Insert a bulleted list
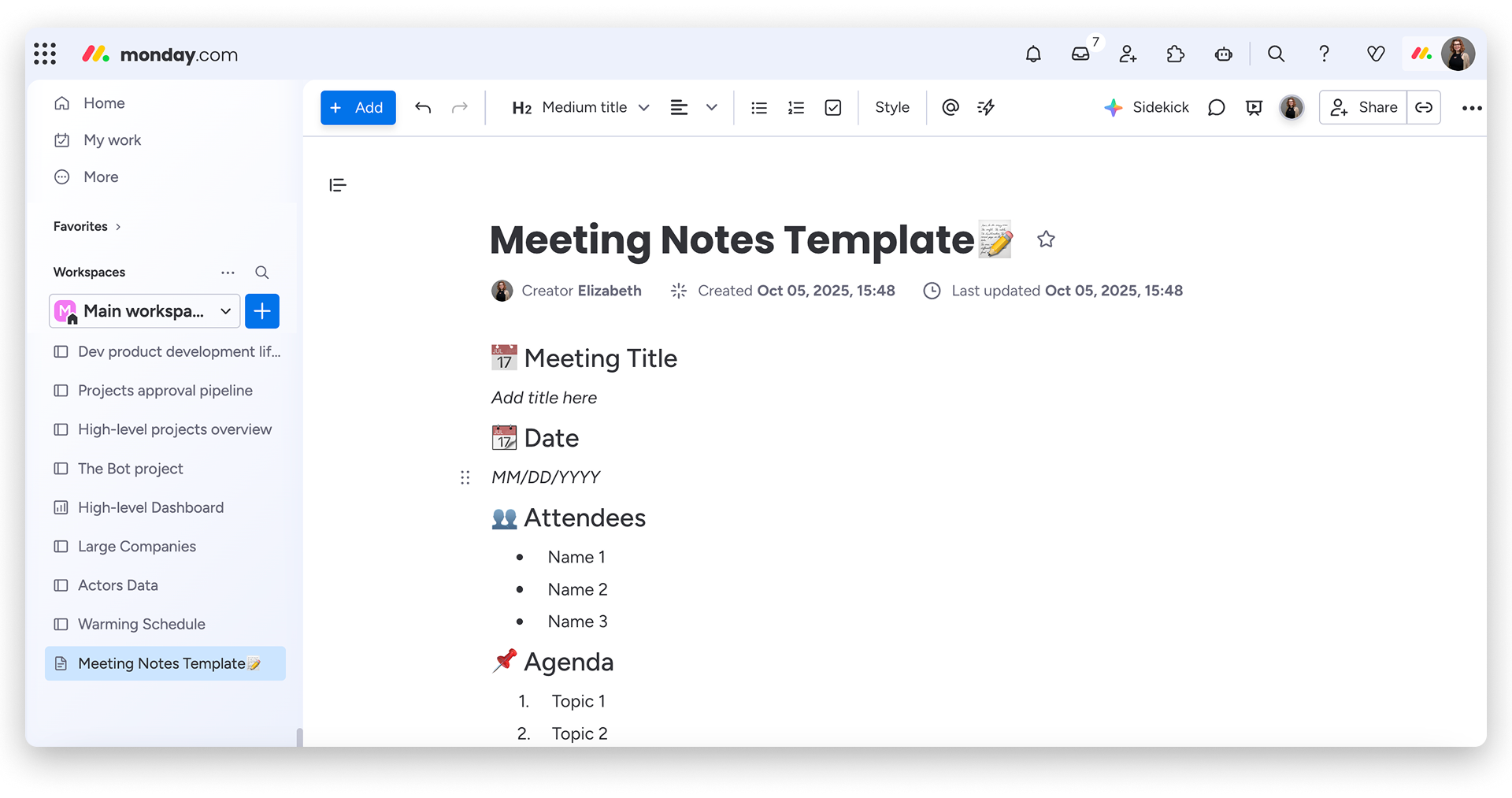The width and height of the screenshot is (1512, 798). click(759, 108)
